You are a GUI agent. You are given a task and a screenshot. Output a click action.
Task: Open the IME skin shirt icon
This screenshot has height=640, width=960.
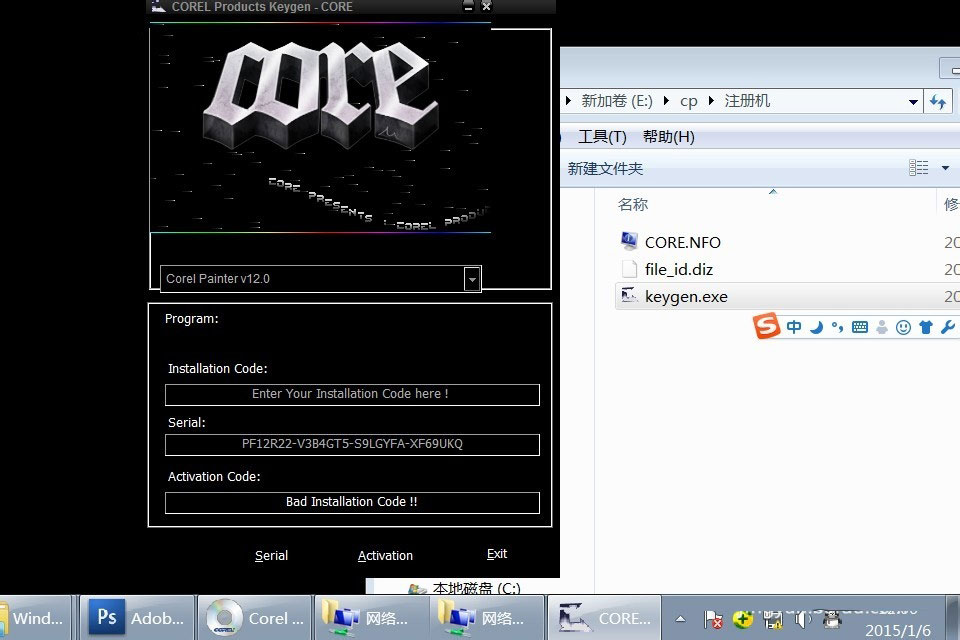926,327
